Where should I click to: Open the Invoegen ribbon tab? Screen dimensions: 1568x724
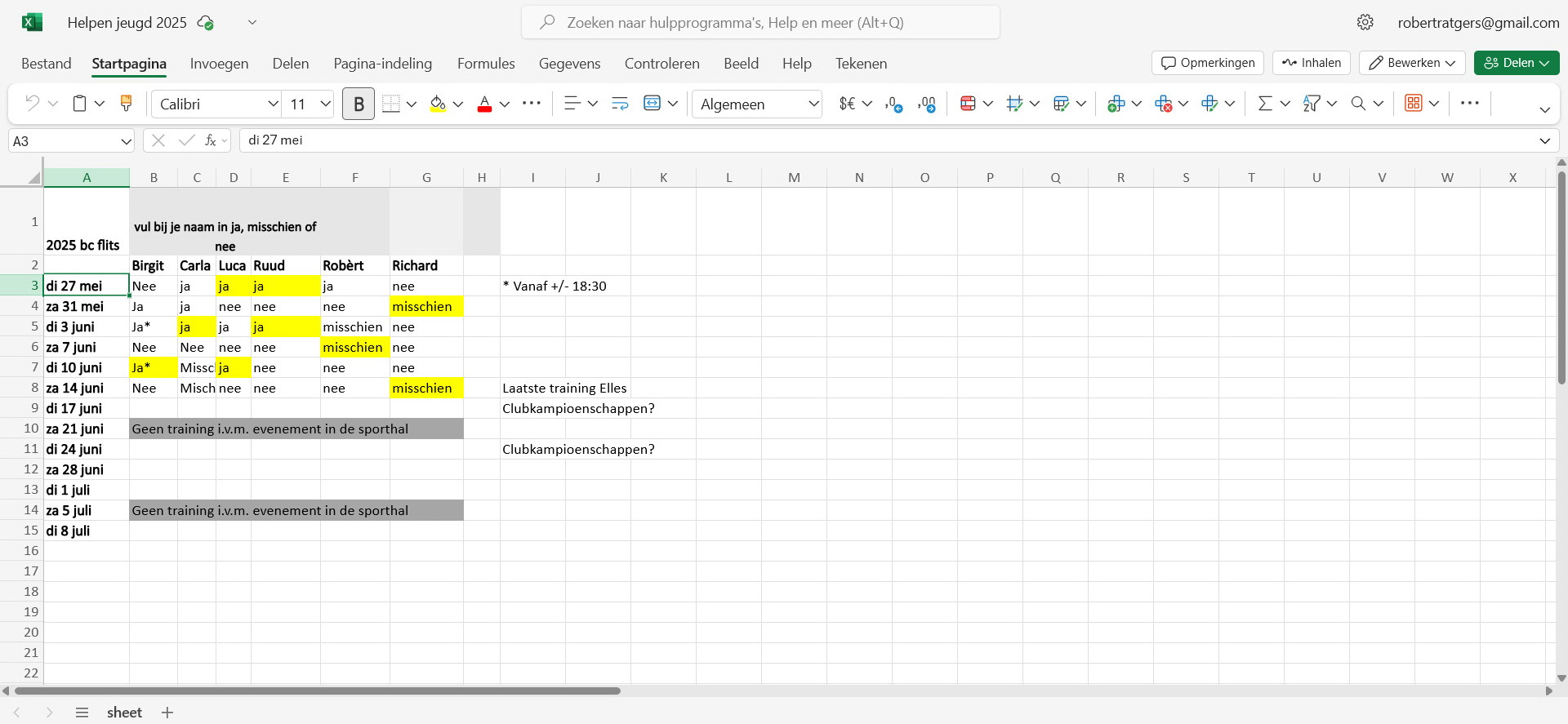tap(219, 64)
